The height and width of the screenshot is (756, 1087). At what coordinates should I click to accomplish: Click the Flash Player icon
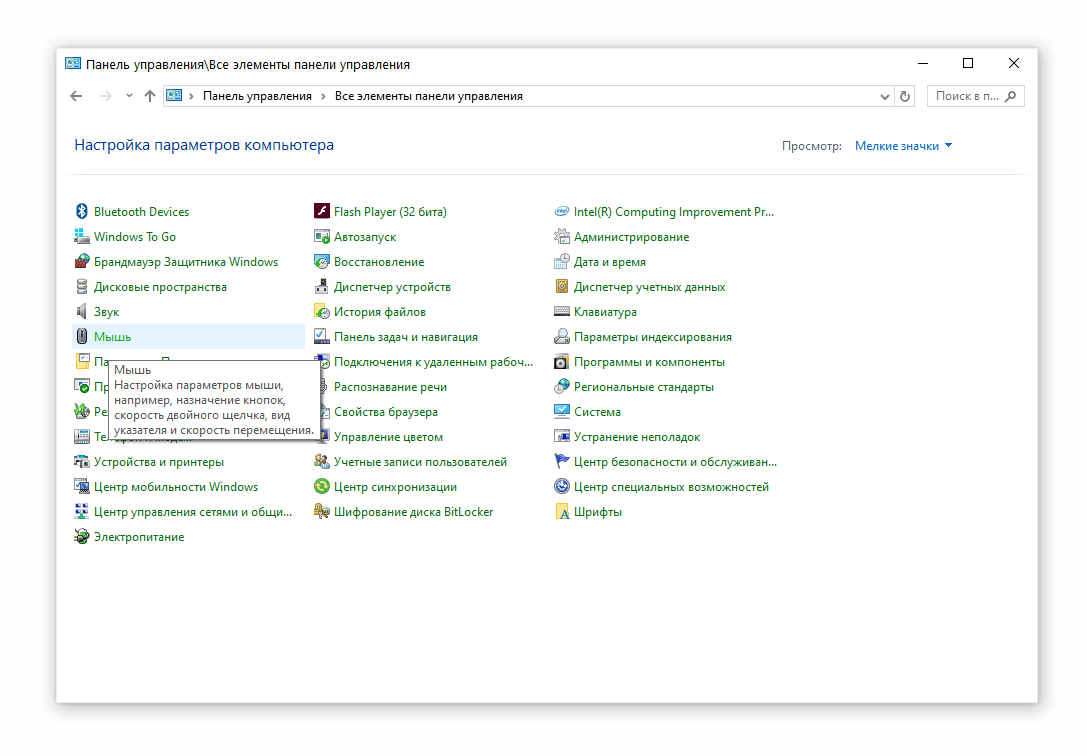(322, 211)
